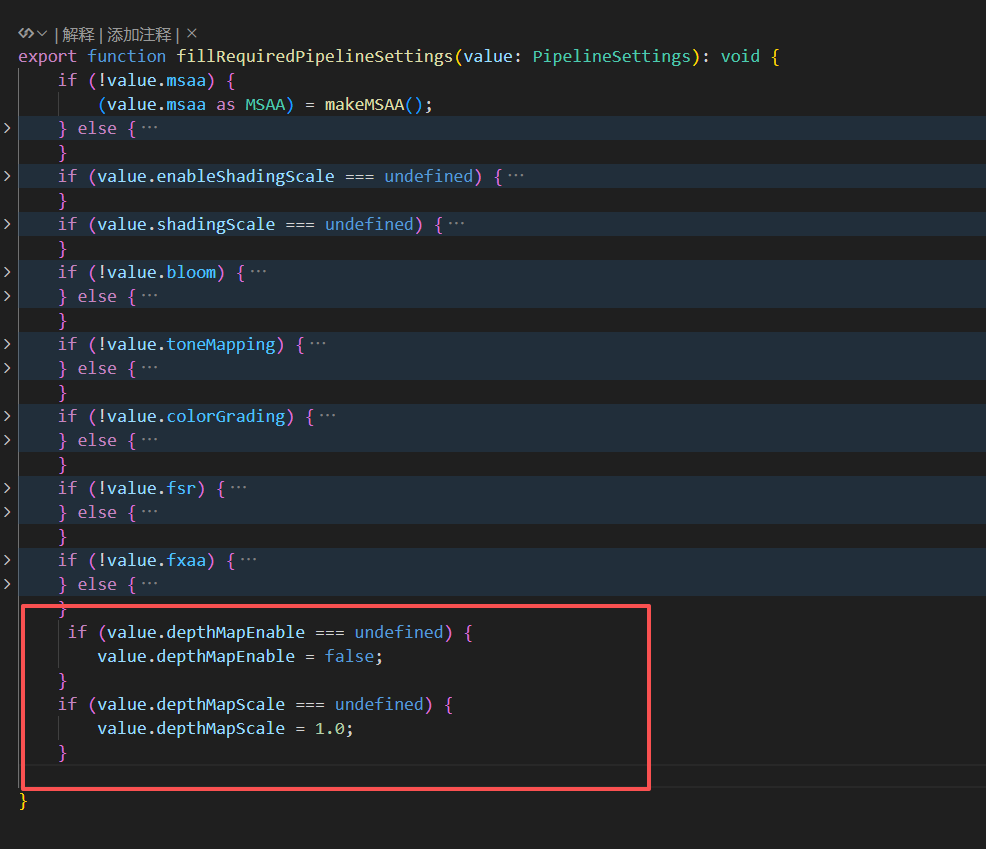Expand the !value.fsr if block

(7, 488)
